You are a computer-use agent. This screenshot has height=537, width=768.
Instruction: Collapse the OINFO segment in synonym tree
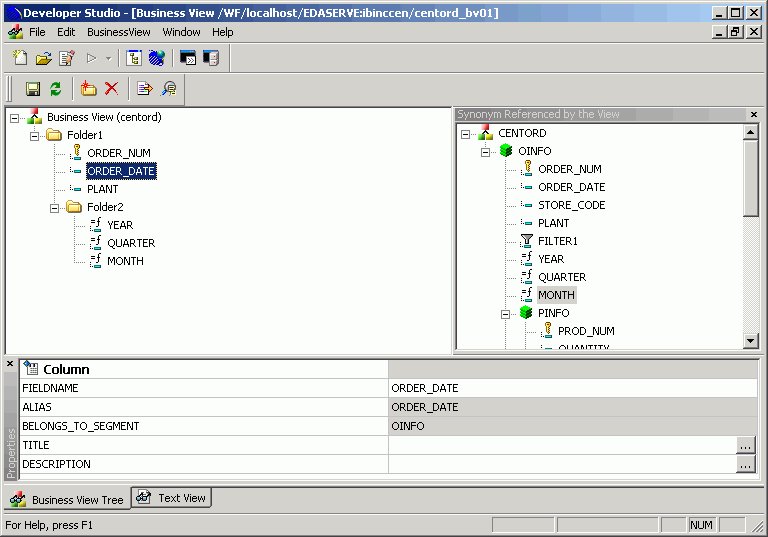tap(486, 151)
